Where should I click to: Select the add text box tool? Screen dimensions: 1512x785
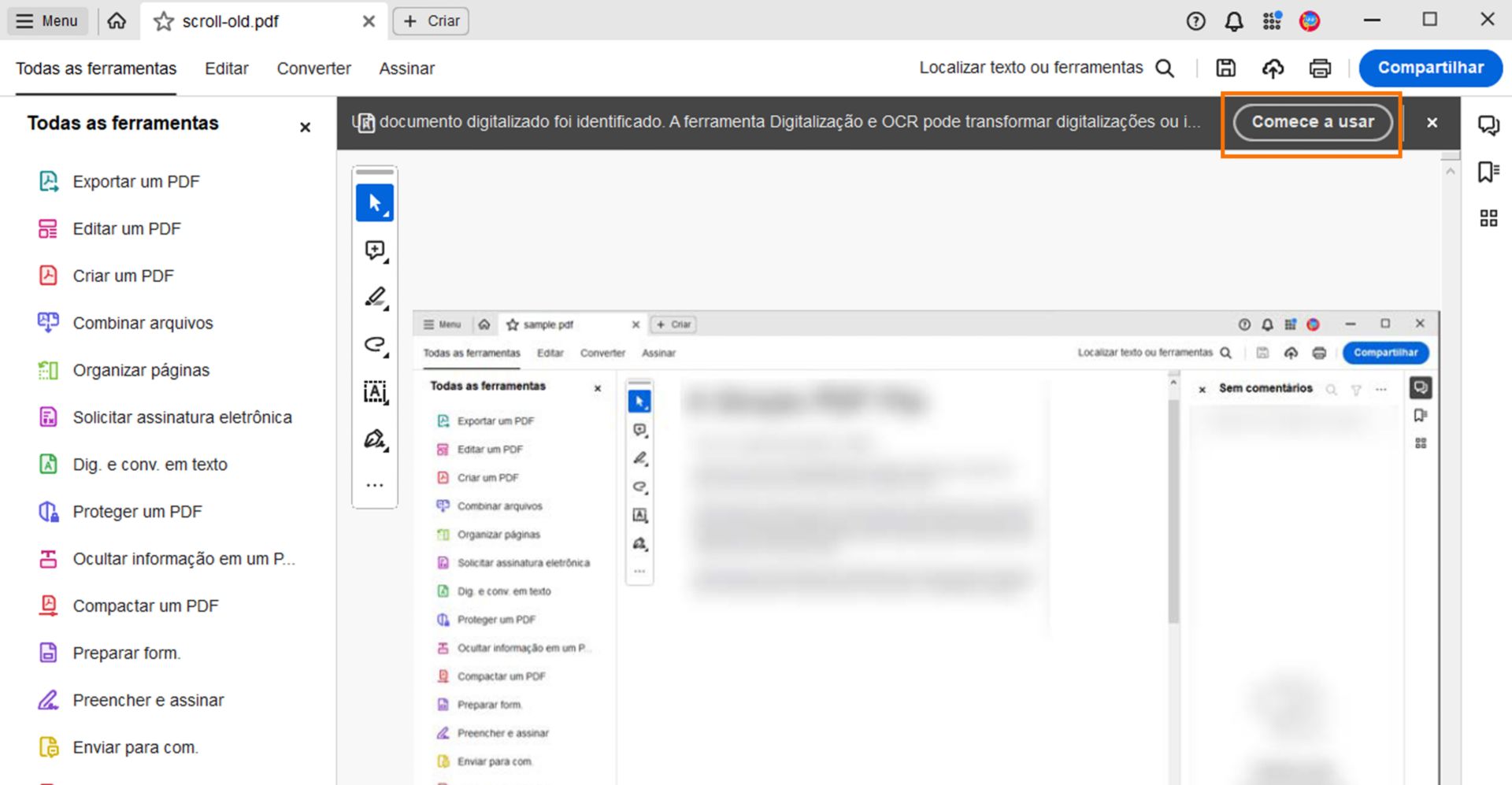coord(375,391)
